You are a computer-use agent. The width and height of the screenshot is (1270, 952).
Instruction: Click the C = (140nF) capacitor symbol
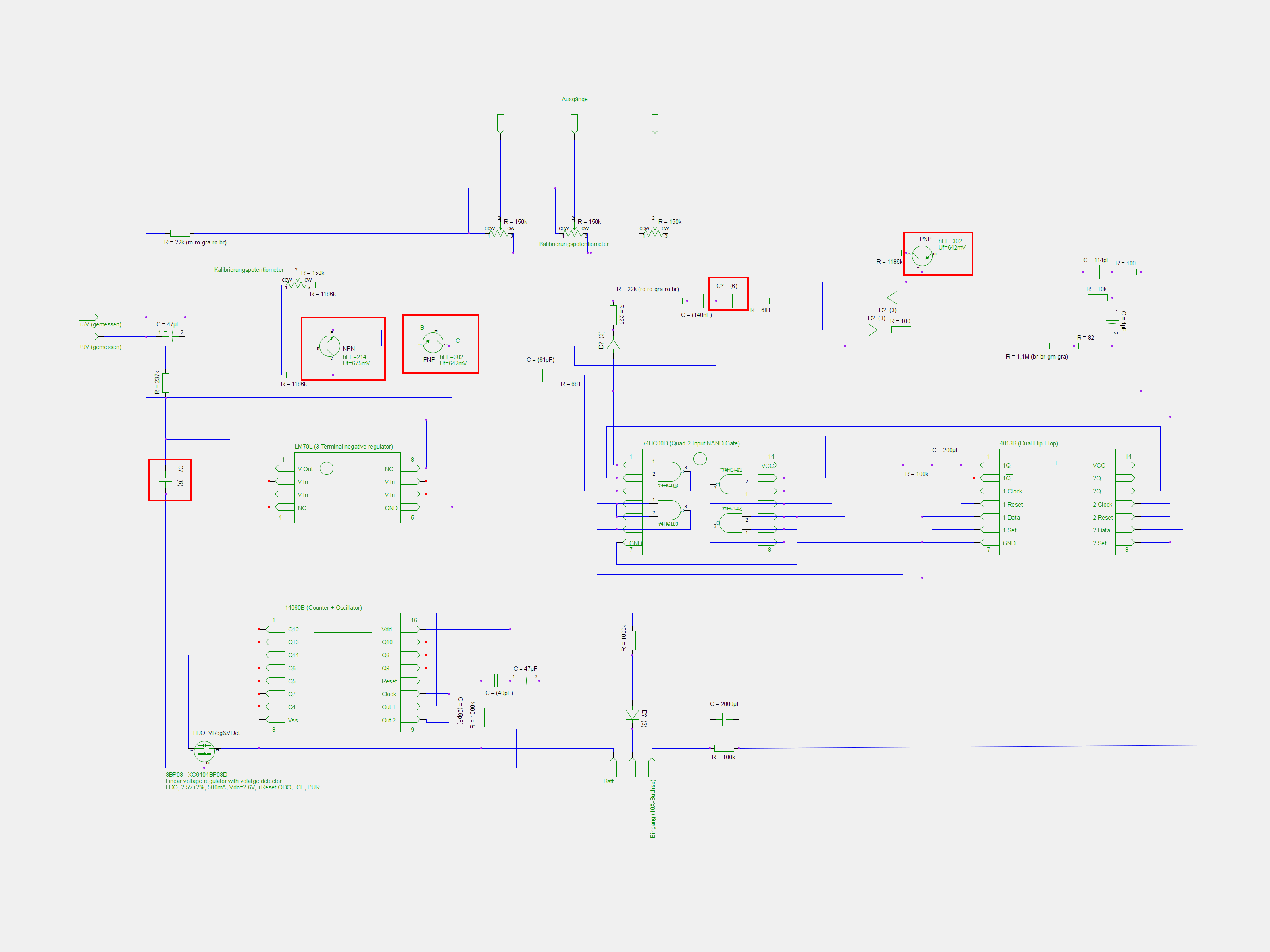(702, 301)
